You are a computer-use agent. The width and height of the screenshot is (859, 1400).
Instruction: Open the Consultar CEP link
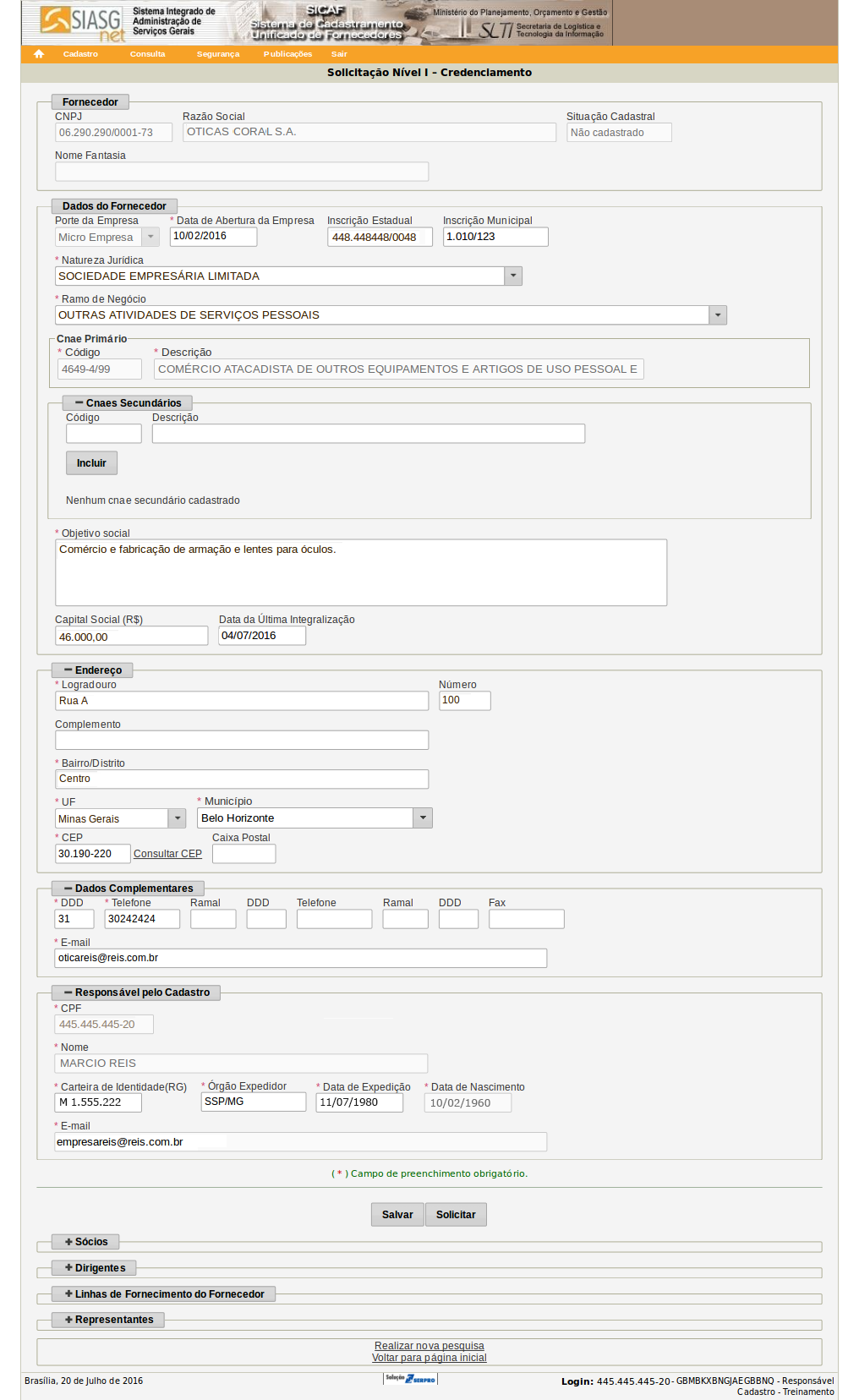(167, 854)
